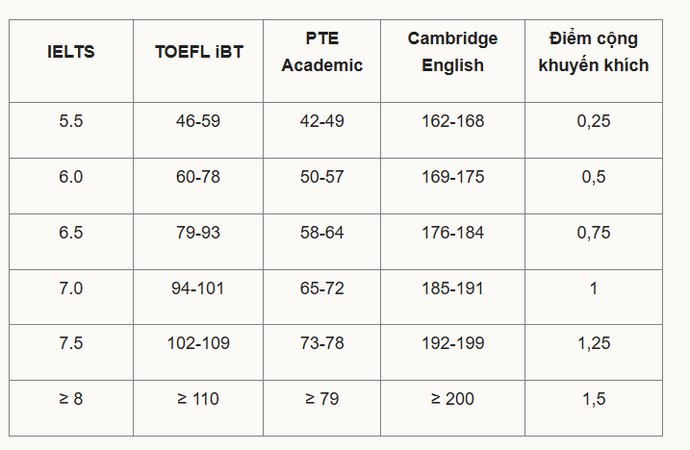Select the TOEFL score 94-101 cell
The image size is (690, 450).
pyautogui.click(x=198, y=288)
